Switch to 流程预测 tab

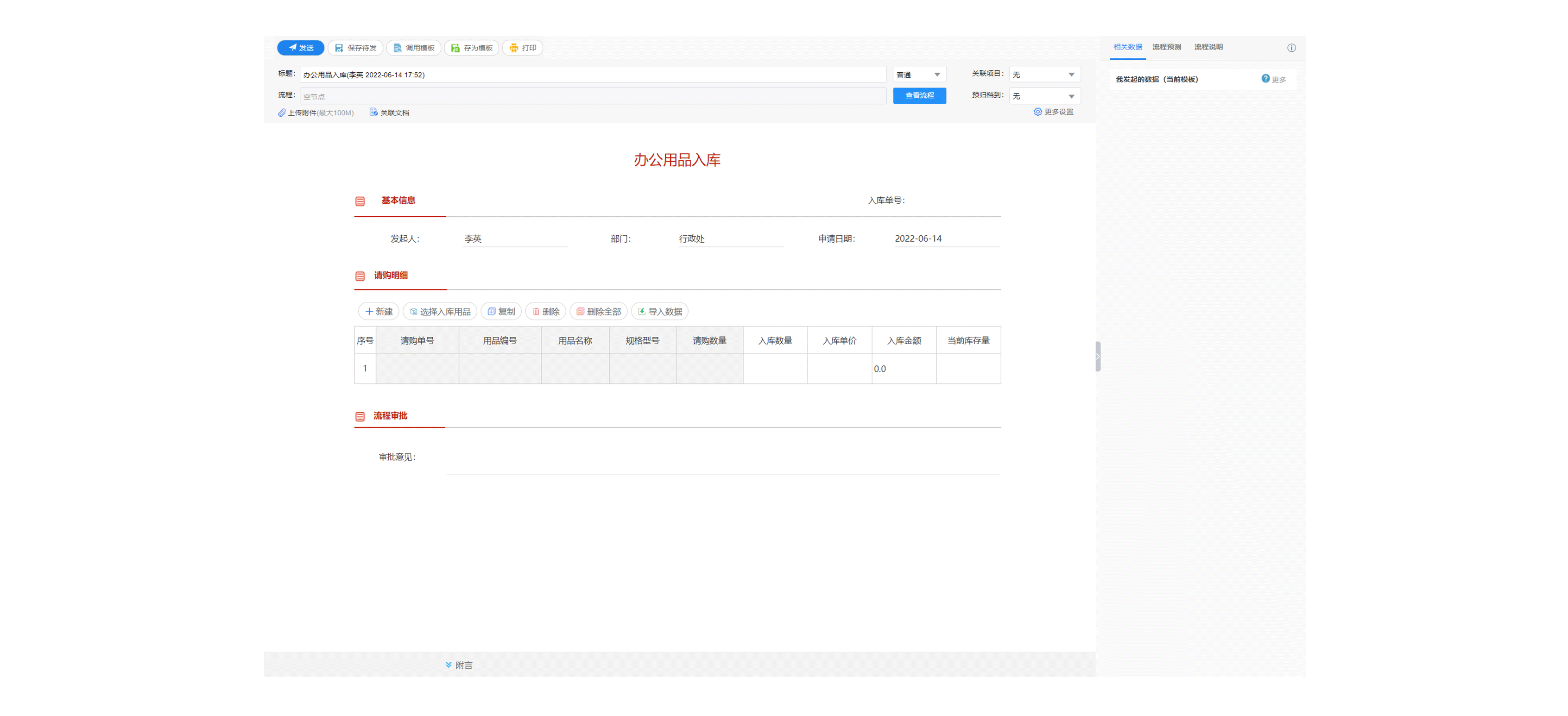[1166, 47]
